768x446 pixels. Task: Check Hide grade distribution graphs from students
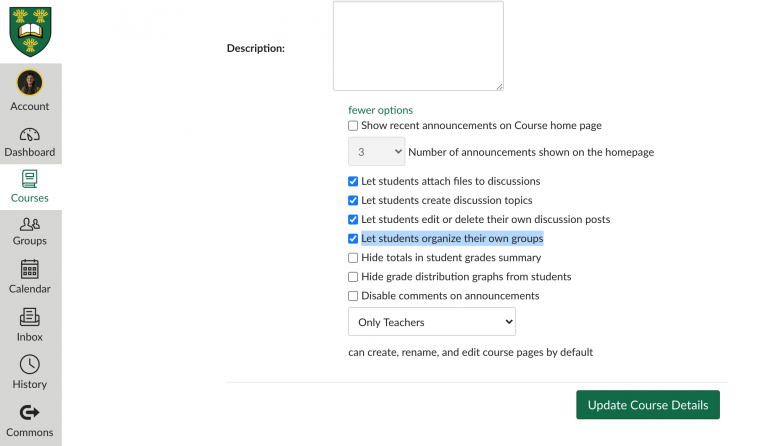point(353,277)
